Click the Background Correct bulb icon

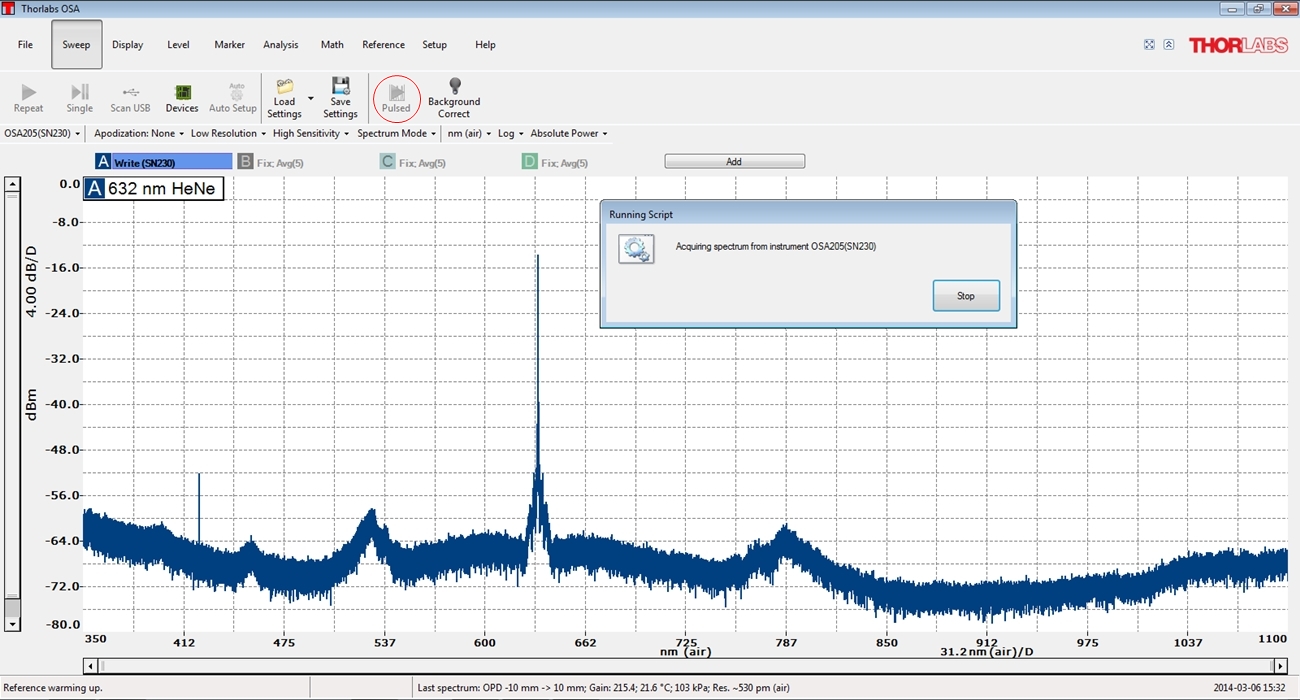click(454, 87)
